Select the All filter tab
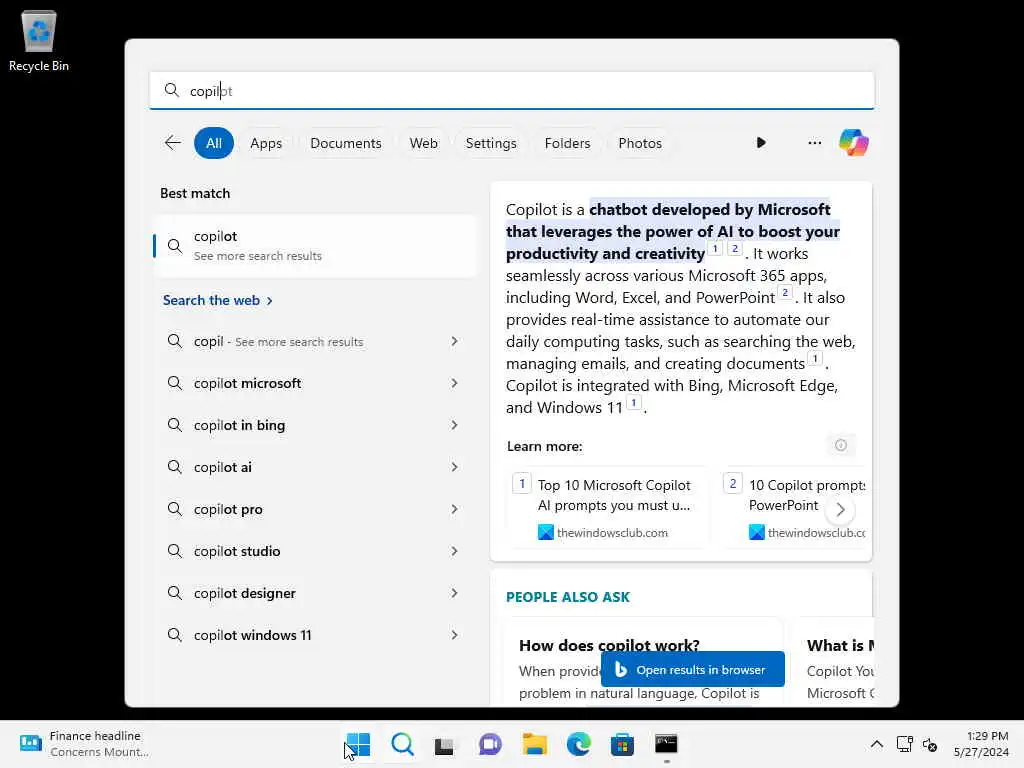The image size is (1024, 768). coord(214,143)
